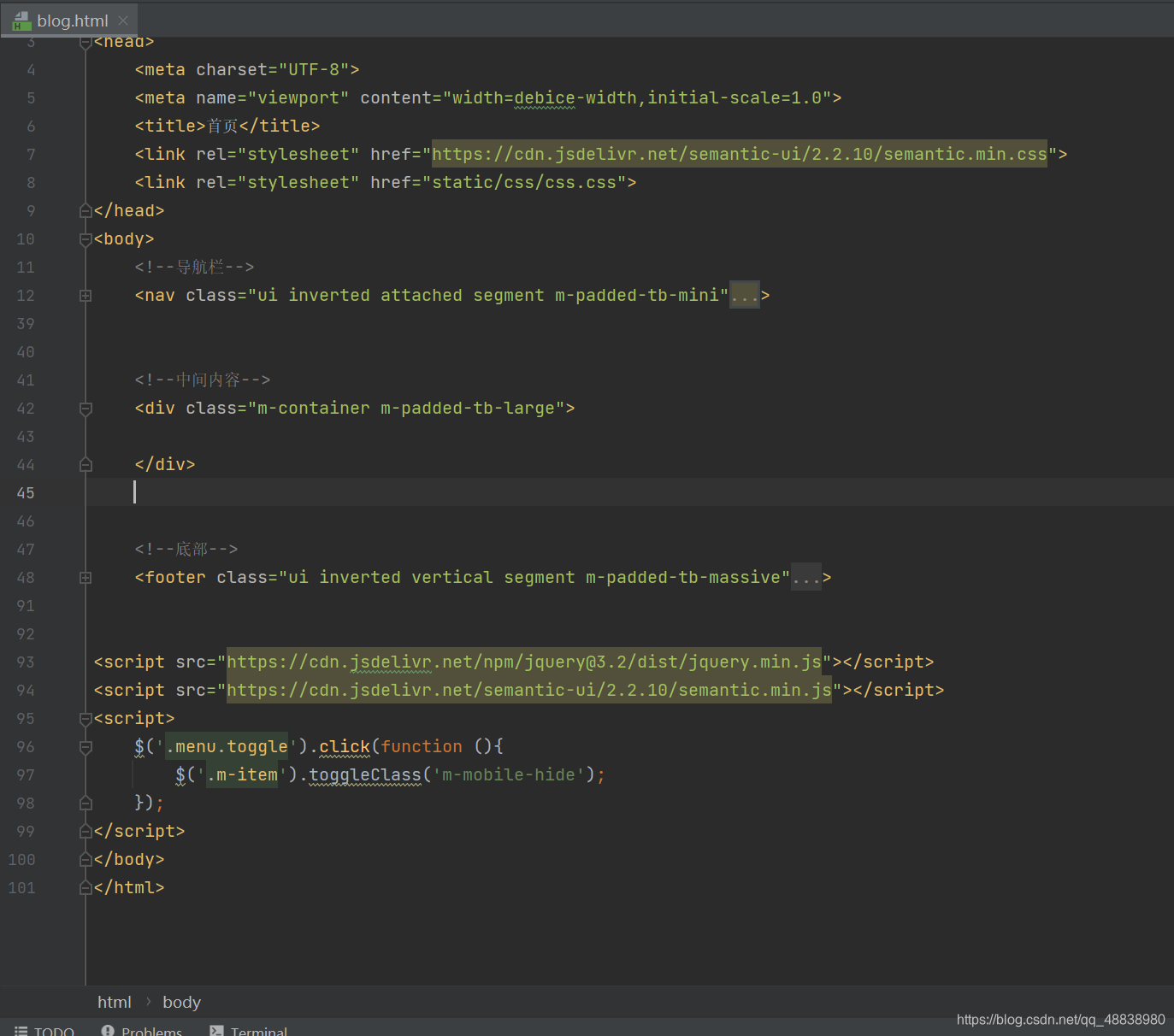Click line number 45 in the gutter
The width and height of the screenshot is (1174, 1036).
(26, 493)
